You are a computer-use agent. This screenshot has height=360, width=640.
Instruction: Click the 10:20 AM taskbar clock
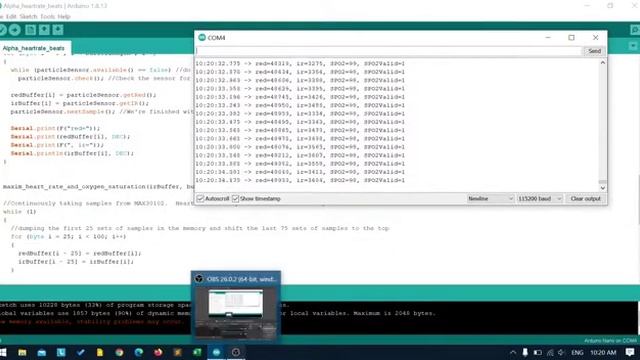pos(603,352)
